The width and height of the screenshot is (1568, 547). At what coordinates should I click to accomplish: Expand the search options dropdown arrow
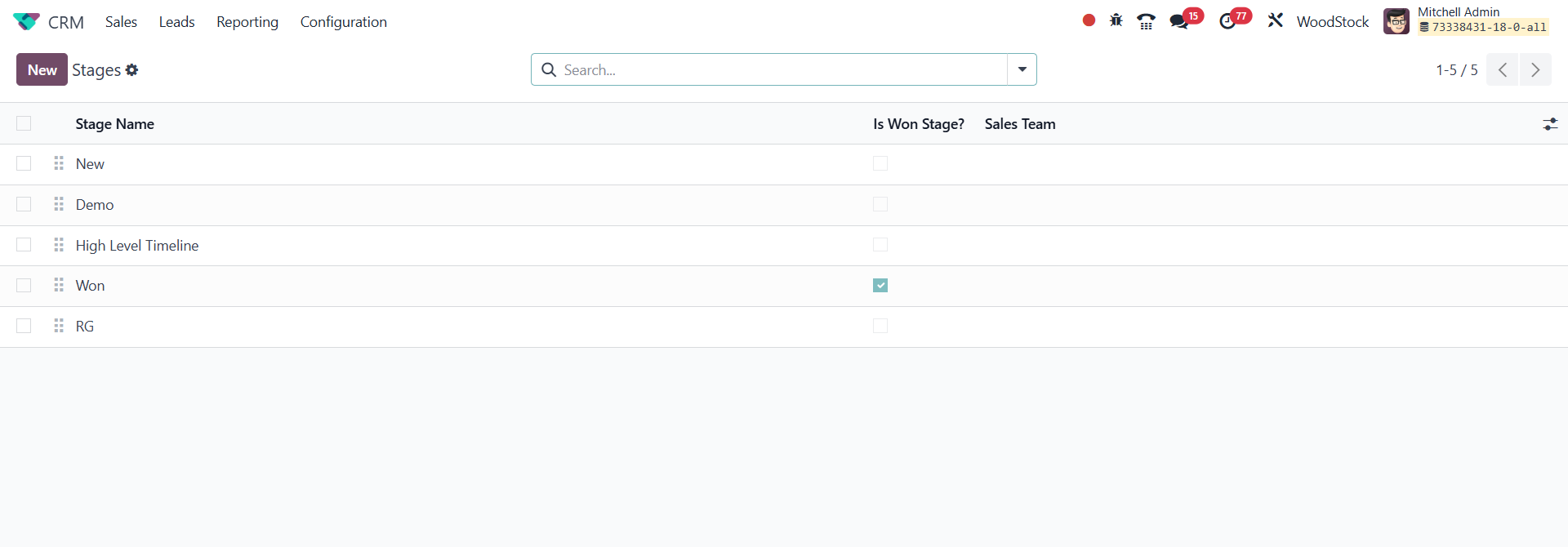coord(1022,69)
